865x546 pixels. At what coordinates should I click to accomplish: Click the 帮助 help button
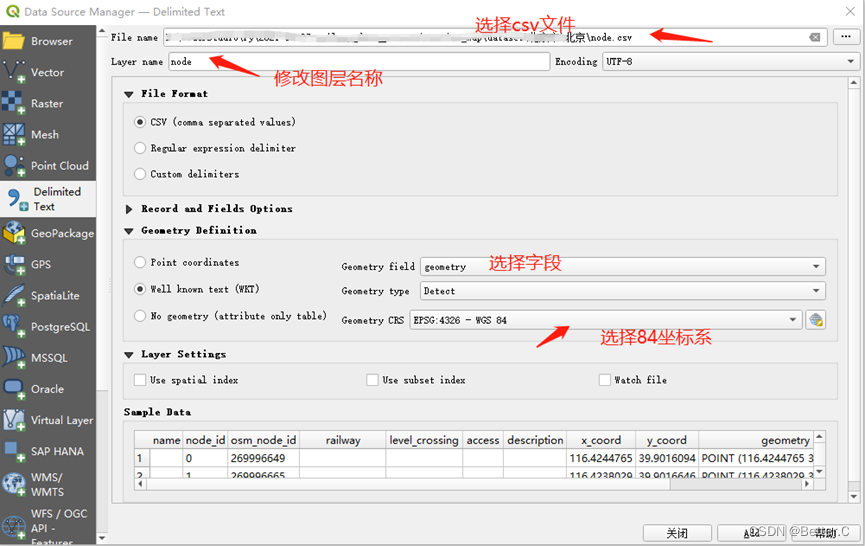coord(825,533)
